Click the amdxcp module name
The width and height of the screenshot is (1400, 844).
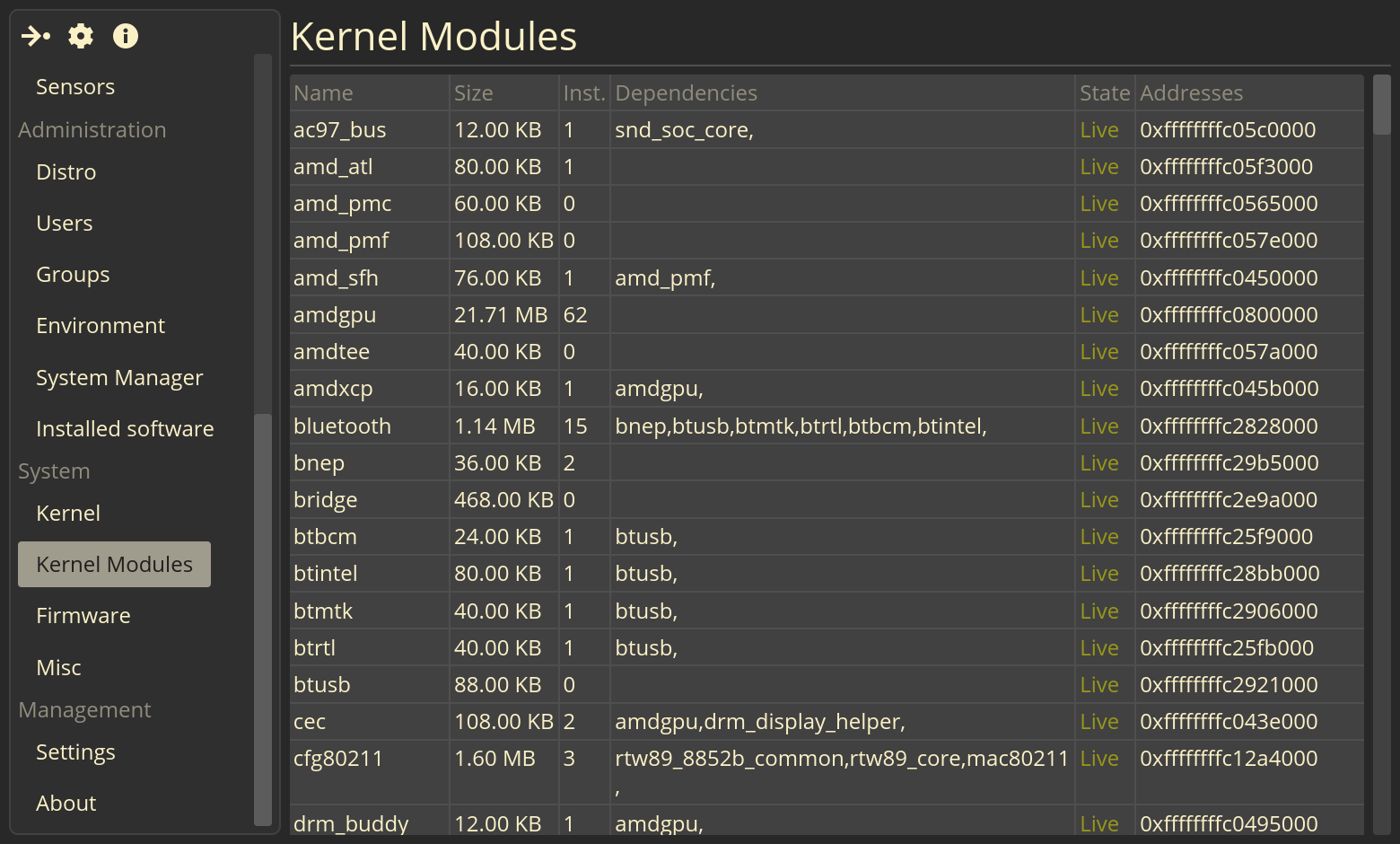[333, 390]
